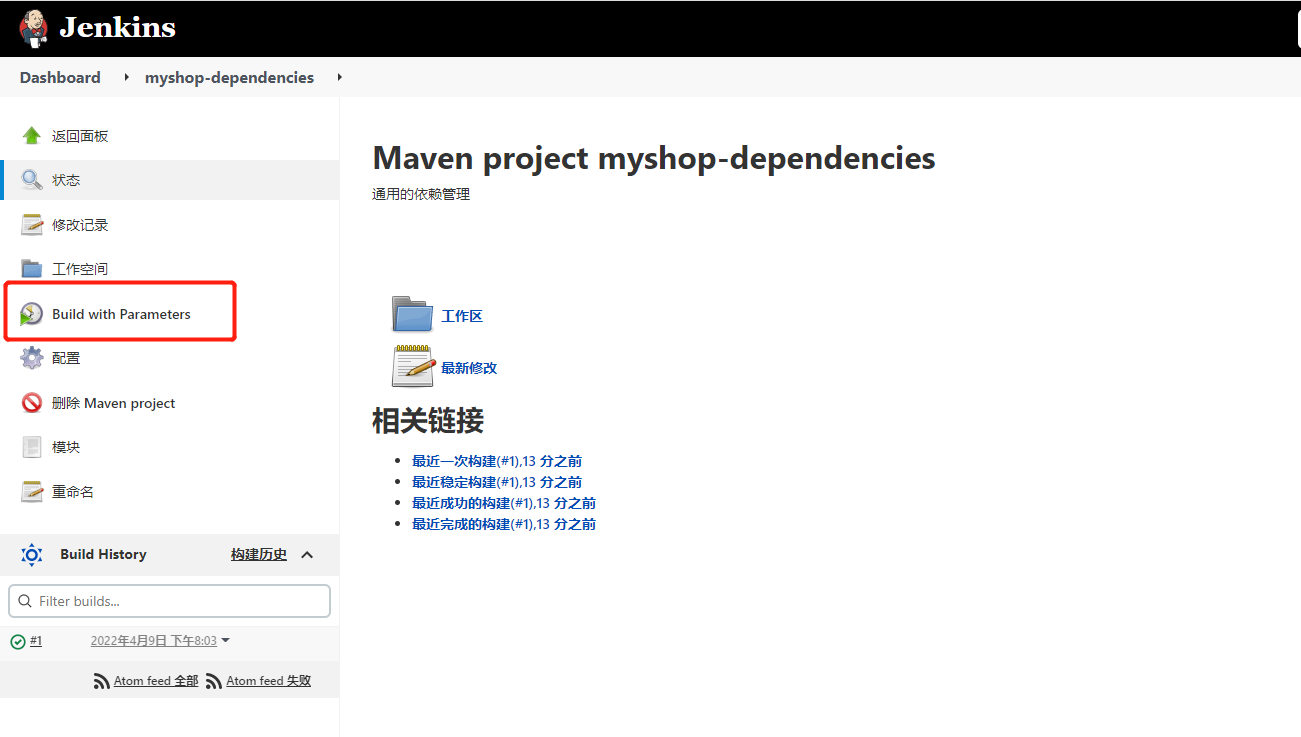
Task: Click the red prohibited icon beside 删除 Maven project
Action: point(32,403)
